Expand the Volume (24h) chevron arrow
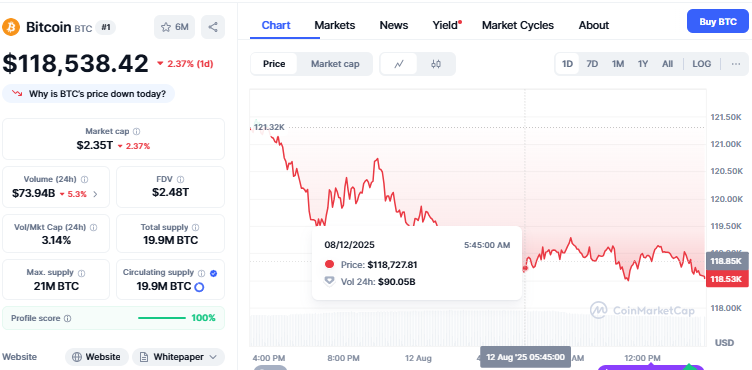Viewport: 752px width, 370px height. [95, 194]
